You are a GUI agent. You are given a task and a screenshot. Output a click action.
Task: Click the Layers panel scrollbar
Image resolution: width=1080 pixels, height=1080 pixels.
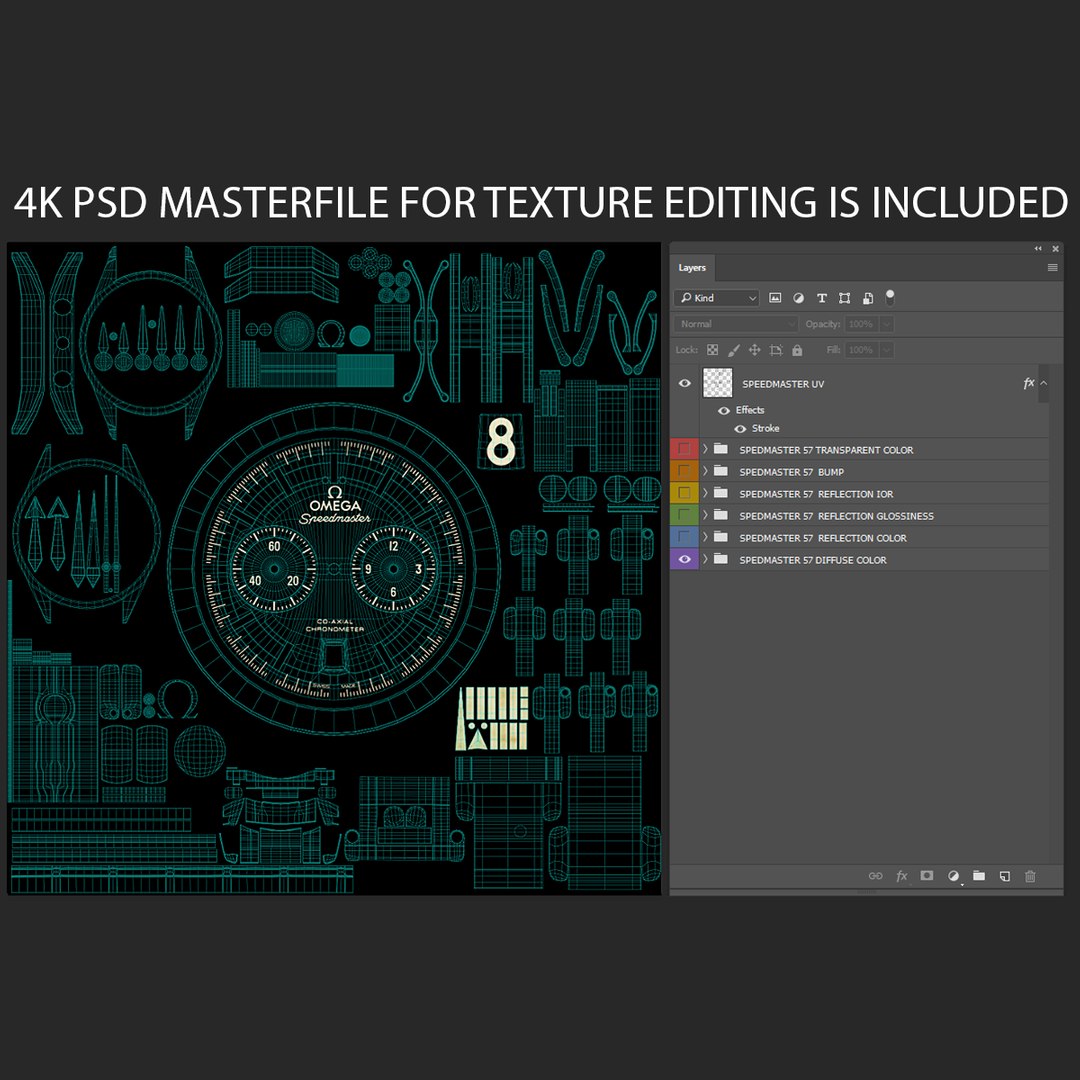(x=1055, y=613)
